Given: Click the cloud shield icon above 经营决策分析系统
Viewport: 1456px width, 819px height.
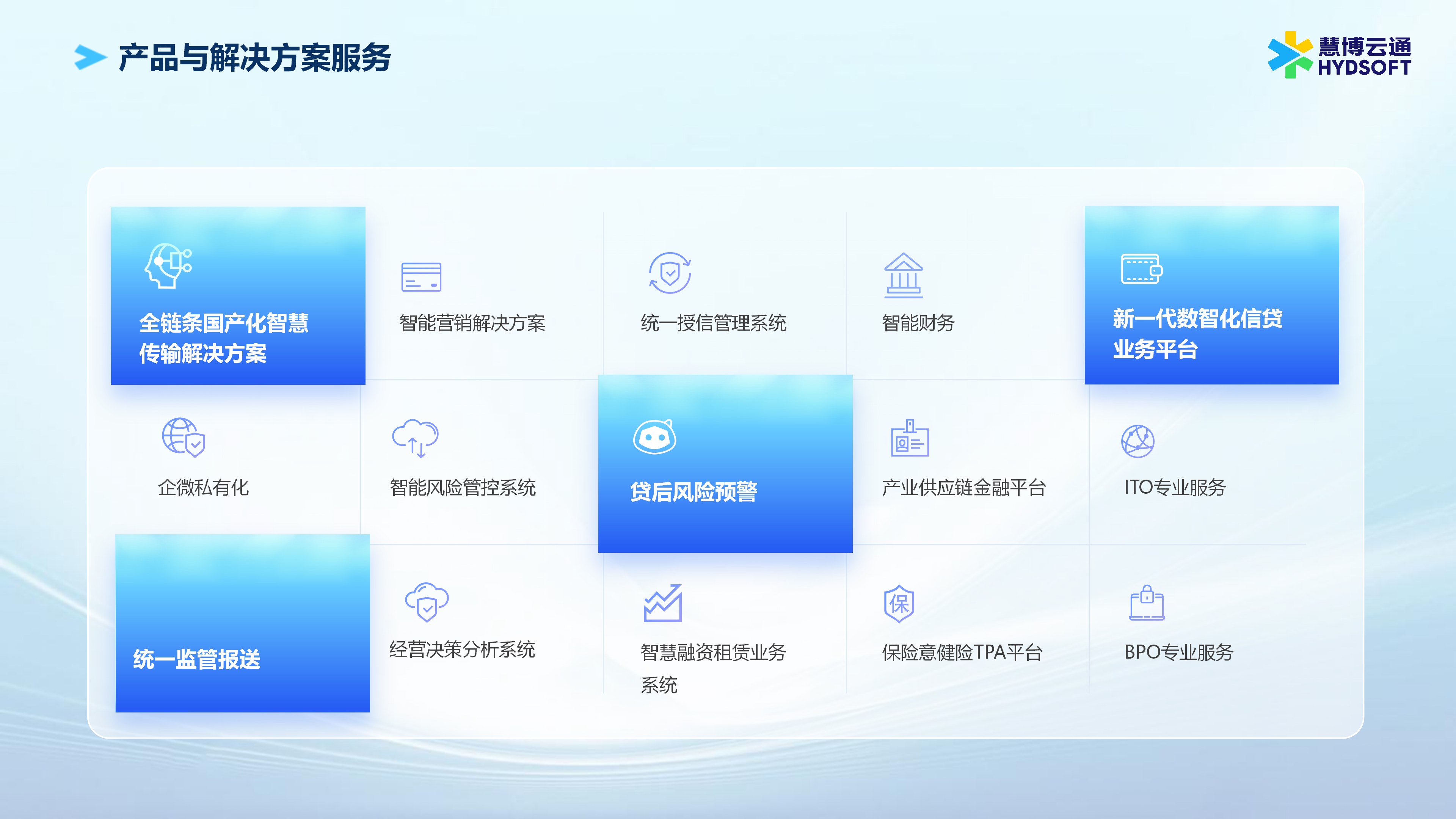Looking at the screenshot, I should tap(427, 602).
